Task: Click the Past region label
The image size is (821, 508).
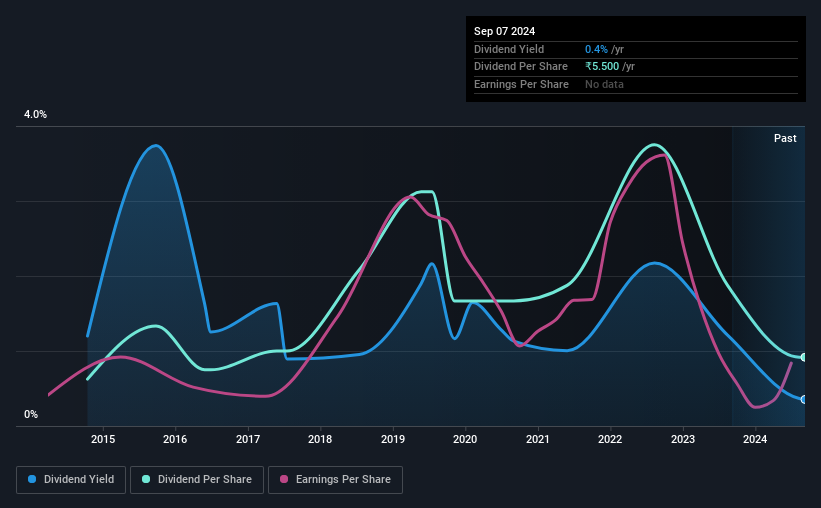Action: [x=785, y=138]
